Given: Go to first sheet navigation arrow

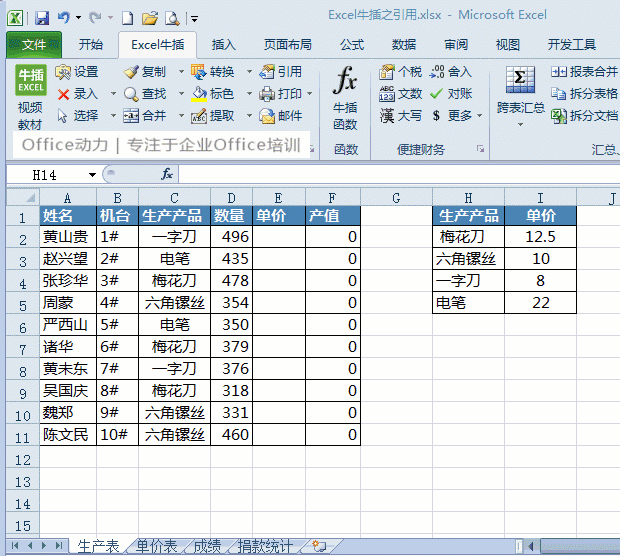Looking at the screenshot, I should [x=15, y=546].
